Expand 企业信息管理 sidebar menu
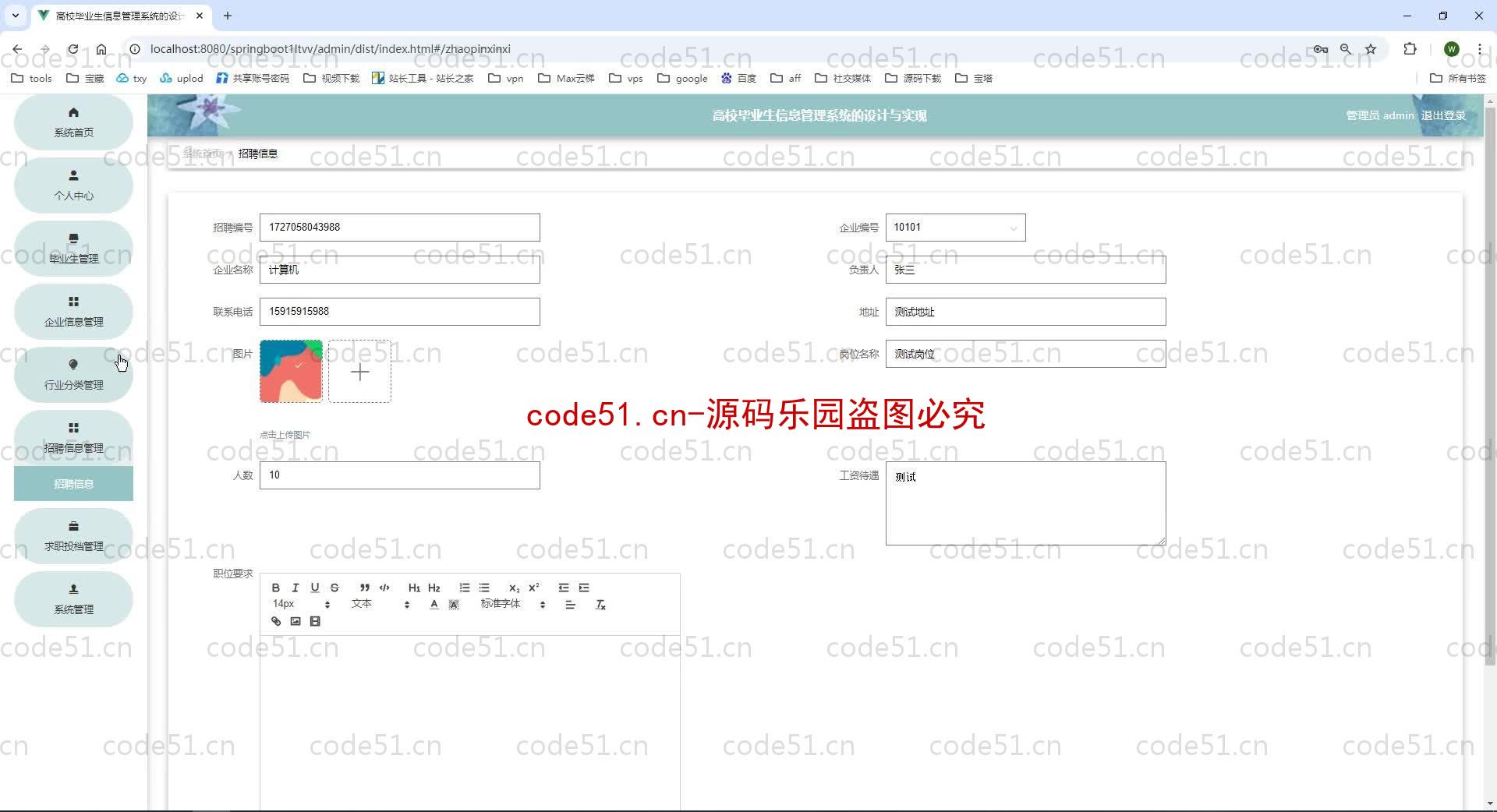This screenshot has width=1497, height=812. click(73, 312)
